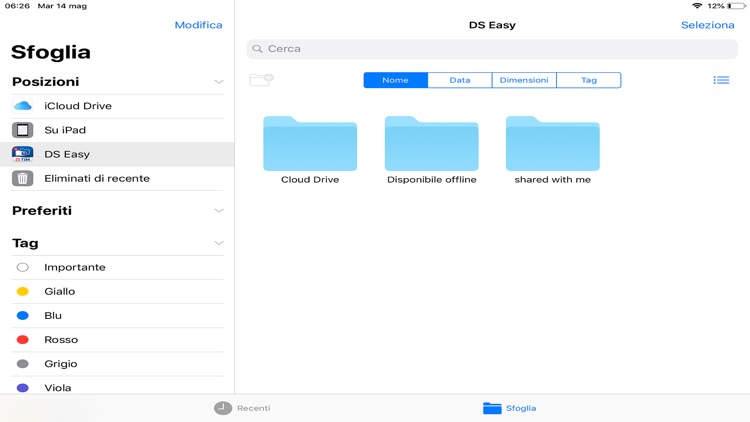Collapse the Tag section
This screenshot has width=750, height=422.
point(218,243)
